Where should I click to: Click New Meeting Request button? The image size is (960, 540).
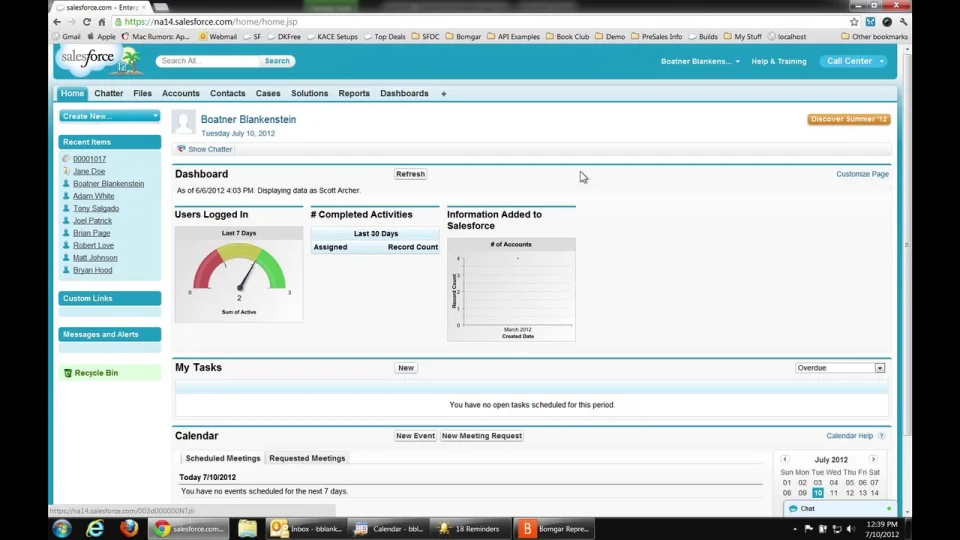tap(482, 436)
